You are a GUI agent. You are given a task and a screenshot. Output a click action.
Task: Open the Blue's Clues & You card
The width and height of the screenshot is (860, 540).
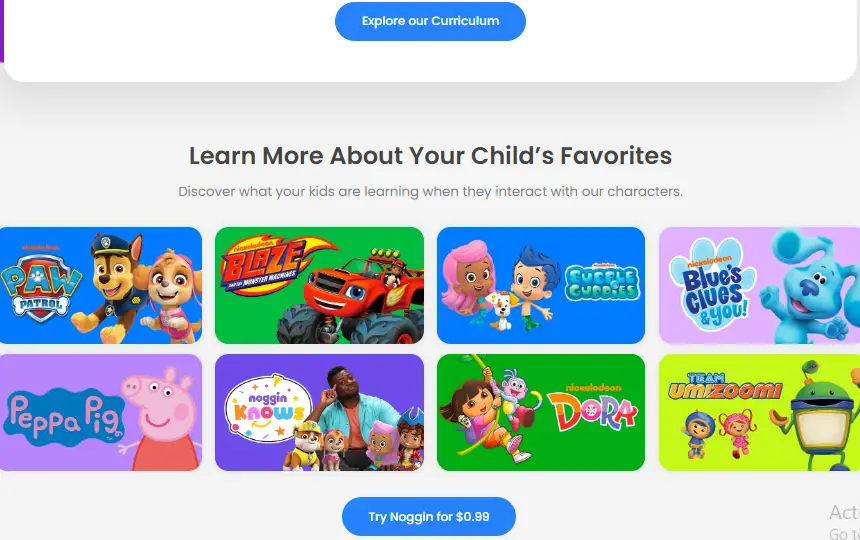(760, 285)
